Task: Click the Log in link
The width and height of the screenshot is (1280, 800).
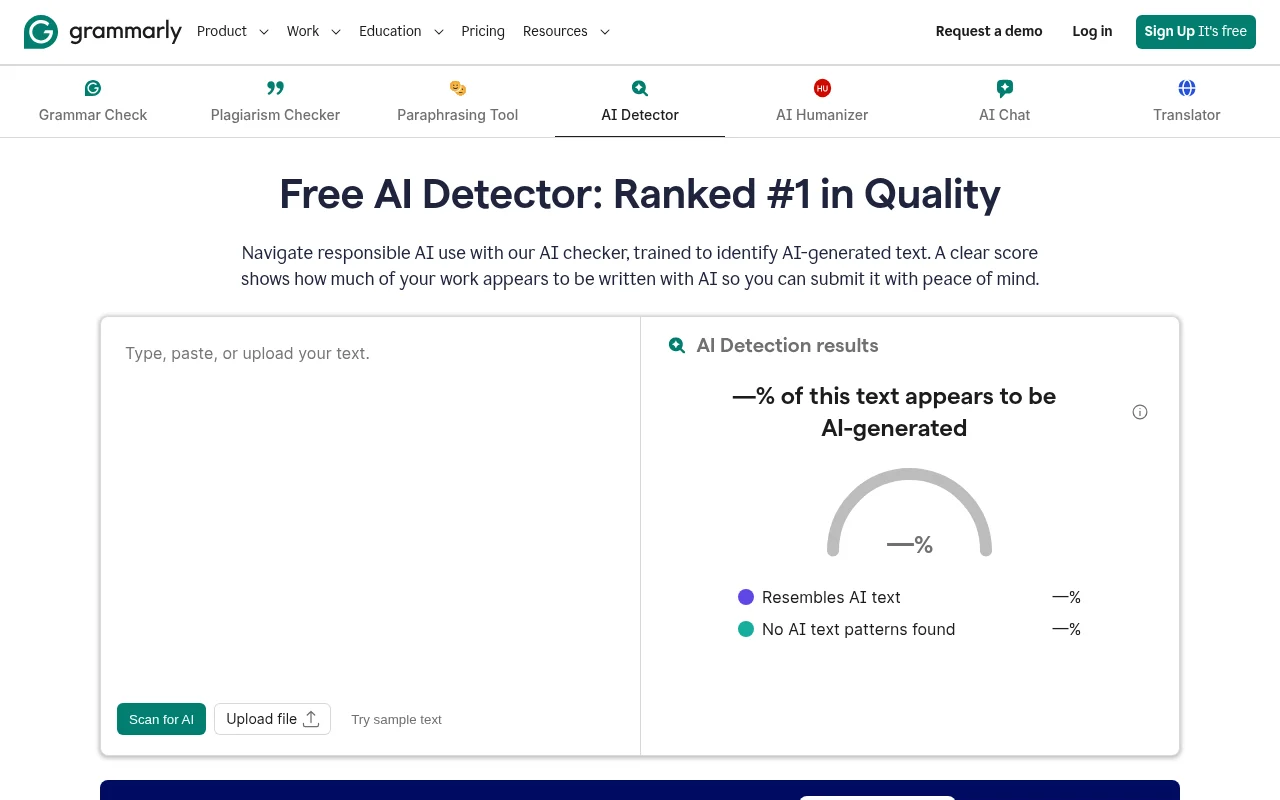Action: 1092,31
